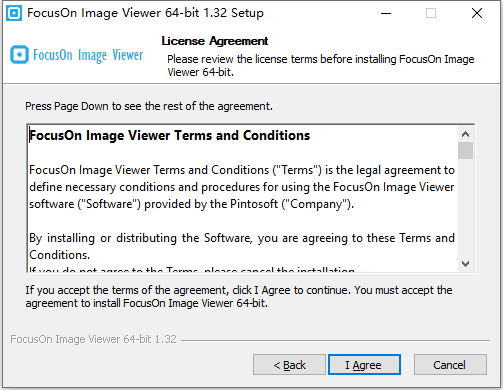Click the scroll up arrow of license text

(465, 134)
